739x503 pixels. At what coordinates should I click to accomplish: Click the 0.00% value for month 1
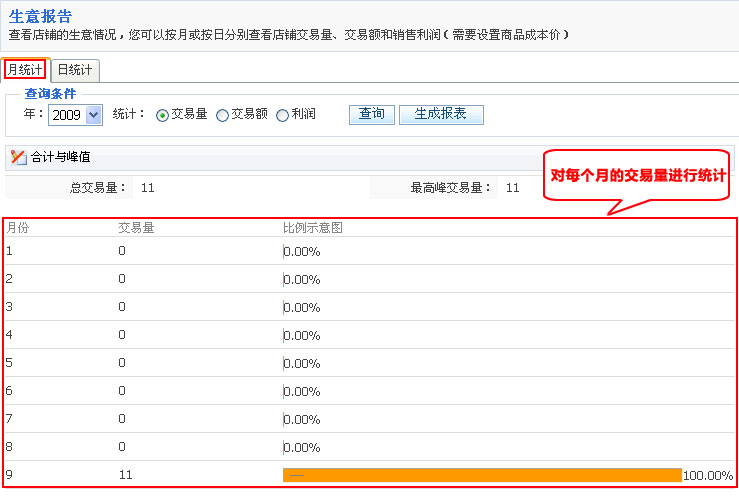tap(302, 252)
